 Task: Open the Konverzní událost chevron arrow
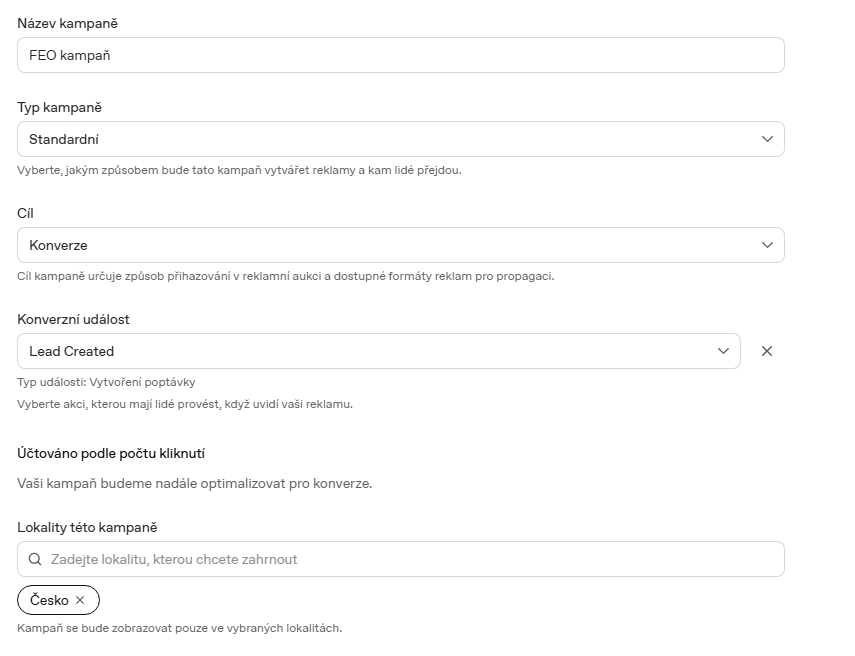pyautogui.click(x=723, y=351)
